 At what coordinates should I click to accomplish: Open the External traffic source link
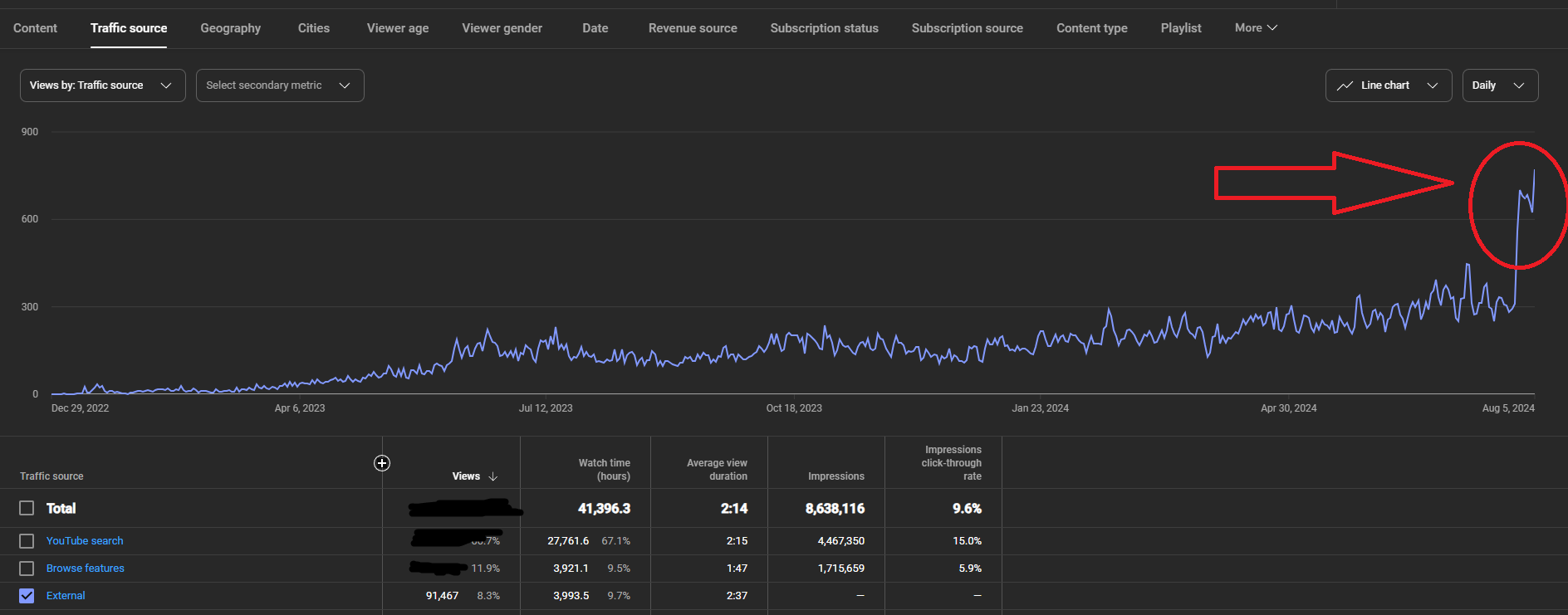[66, 596]
